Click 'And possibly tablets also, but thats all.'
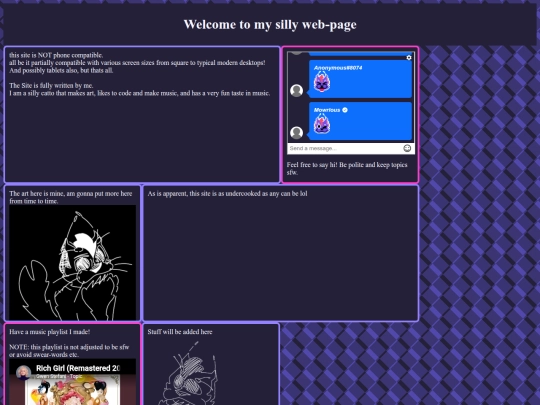 tap(61, 70)
